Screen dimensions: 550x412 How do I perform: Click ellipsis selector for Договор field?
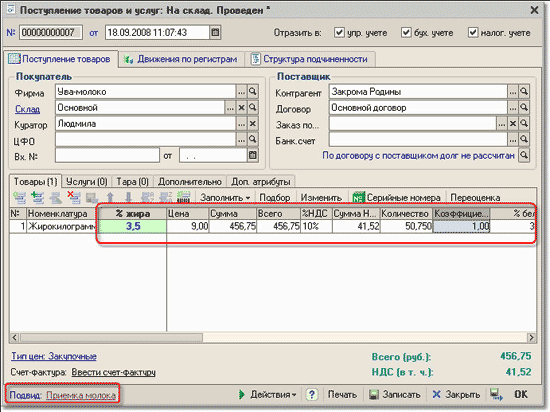point(513,107)
